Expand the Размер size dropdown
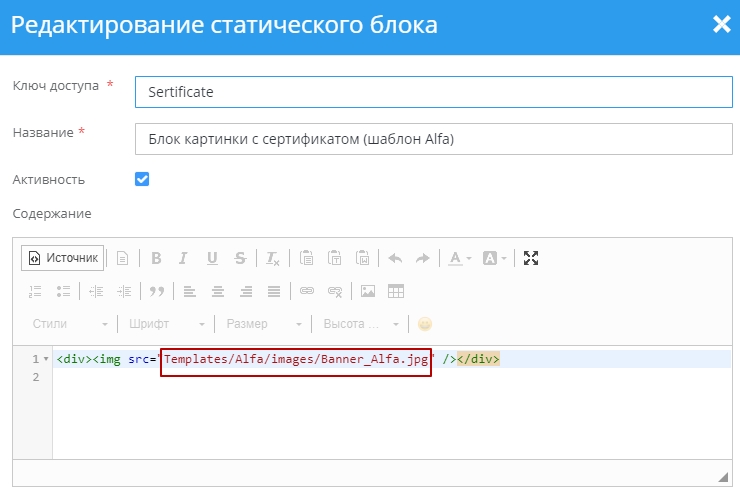 (264, 324)
